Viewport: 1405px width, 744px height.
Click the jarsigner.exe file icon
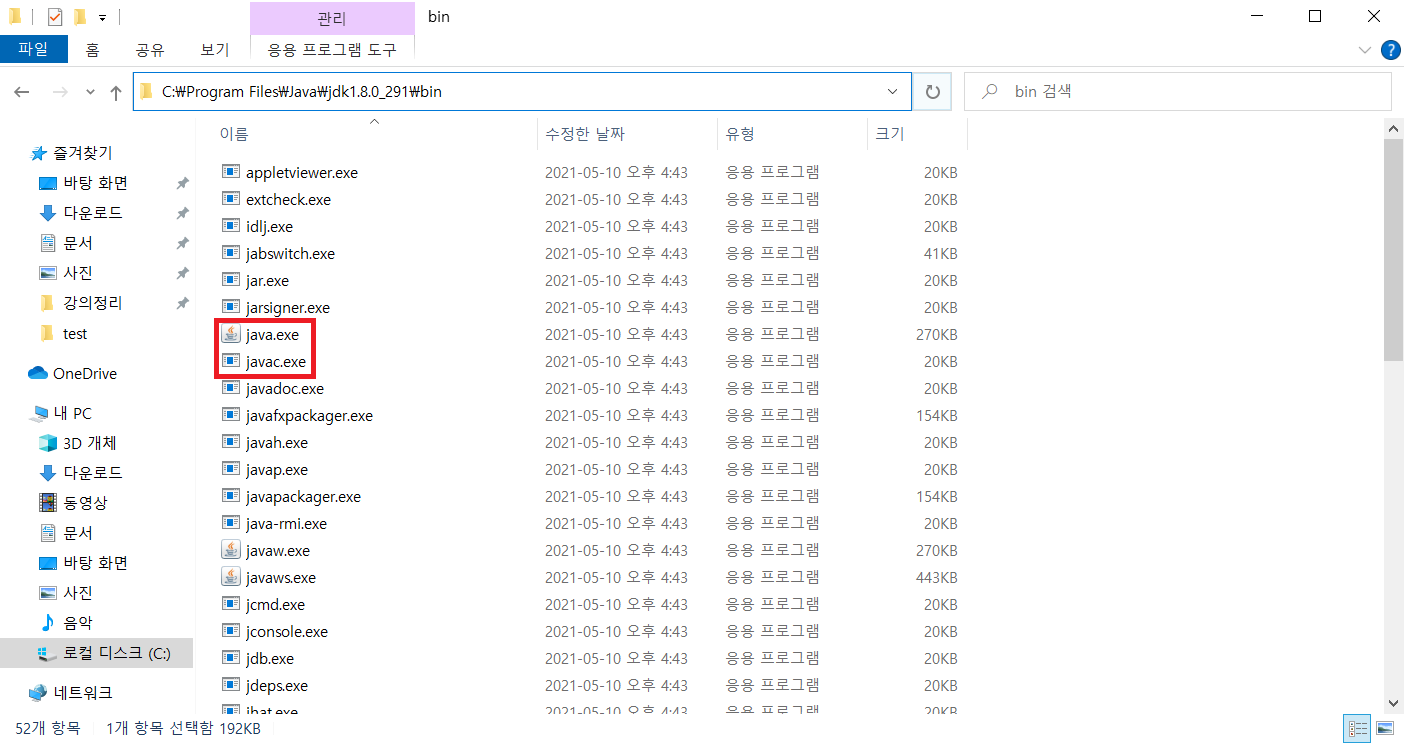click(x=231, y=307)
